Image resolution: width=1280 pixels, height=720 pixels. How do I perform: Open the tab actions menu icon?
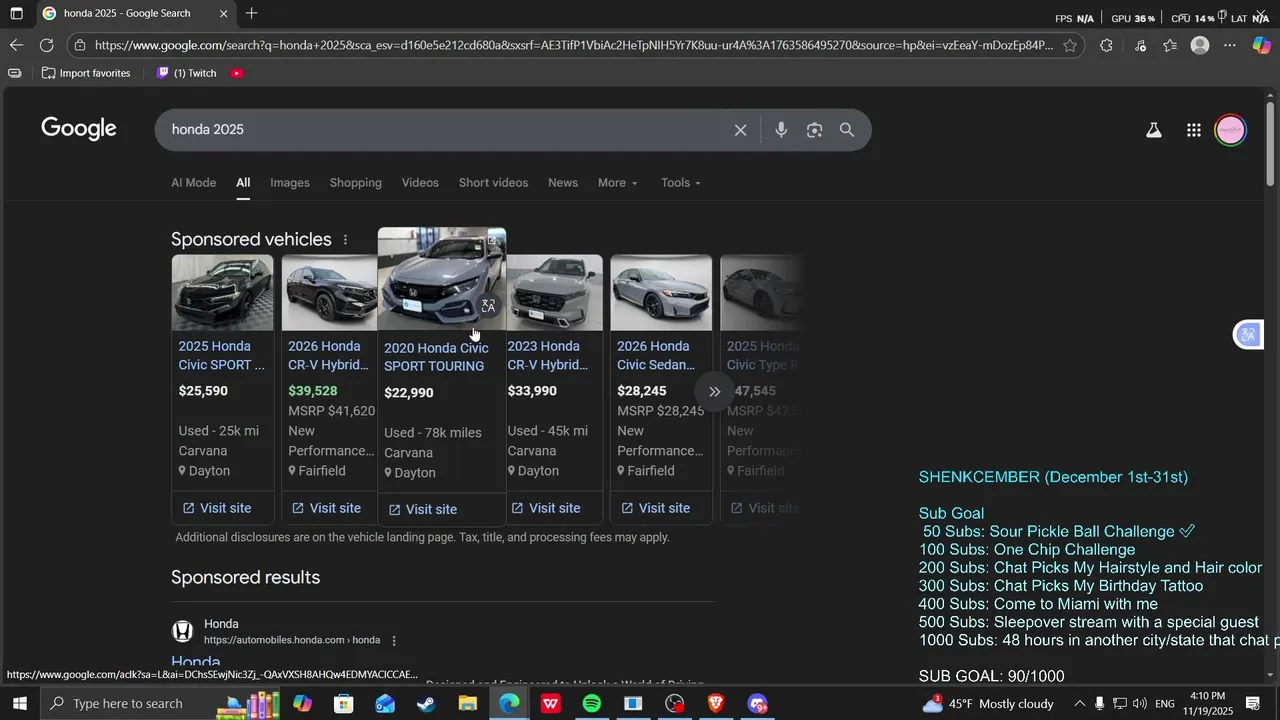[x=16, y=14]
